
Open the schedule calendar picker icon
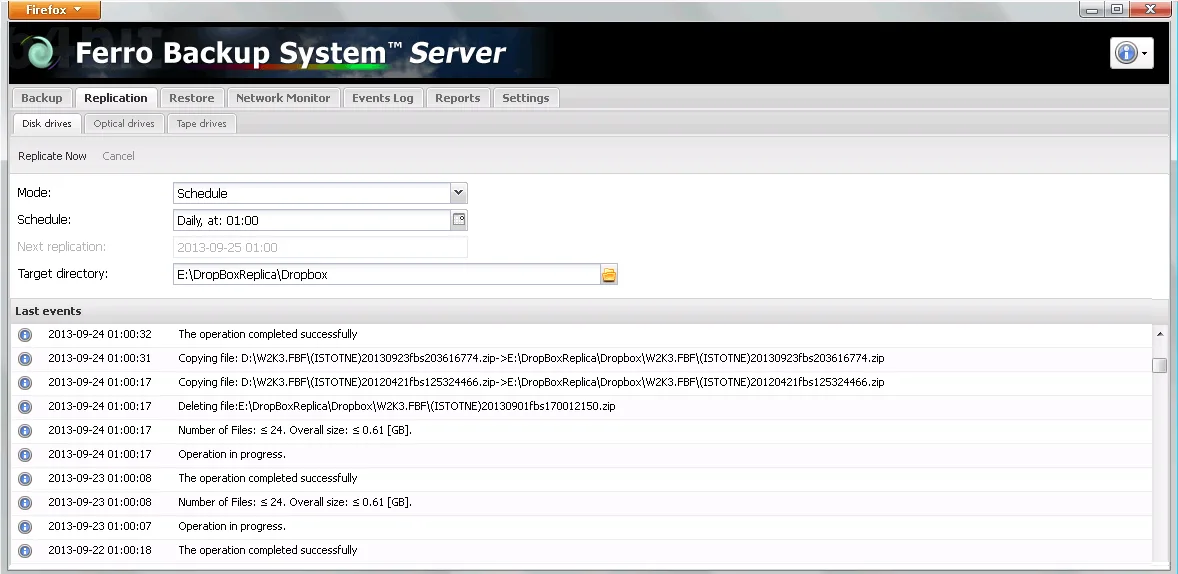click(x=459, y=220)
